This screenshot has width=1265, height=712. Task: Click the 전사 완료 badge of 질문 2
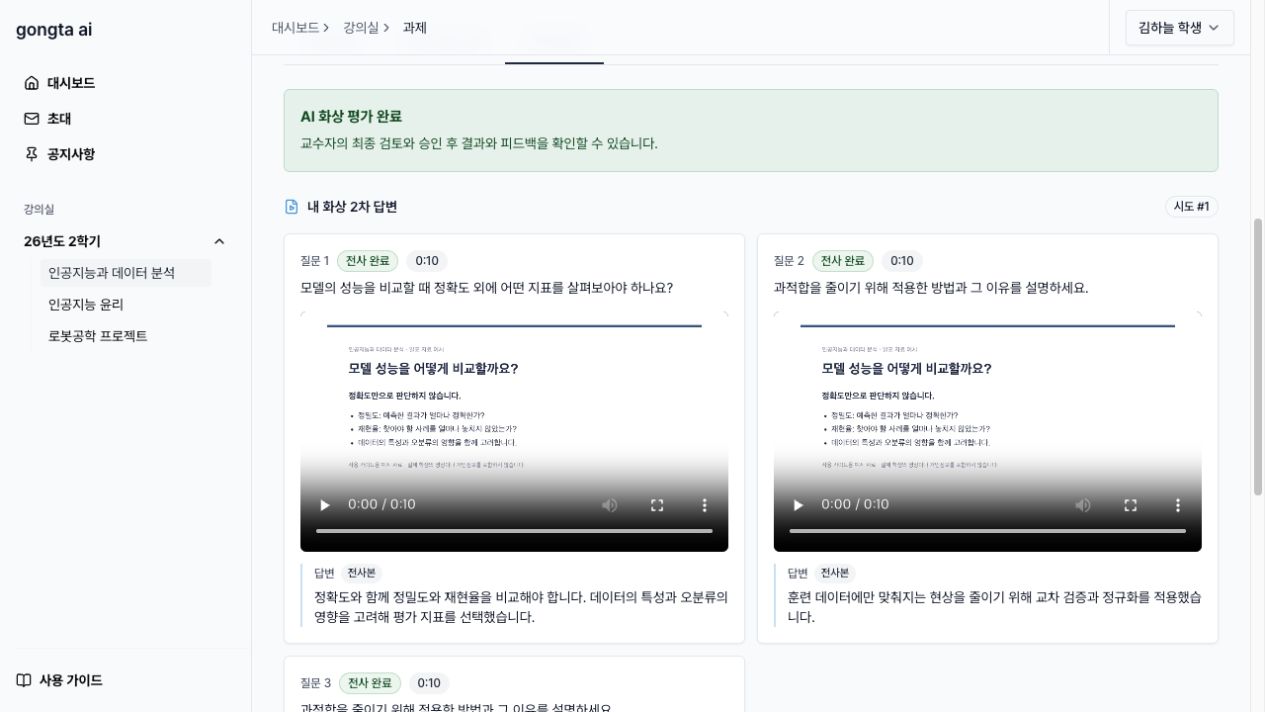pos(842,261)
